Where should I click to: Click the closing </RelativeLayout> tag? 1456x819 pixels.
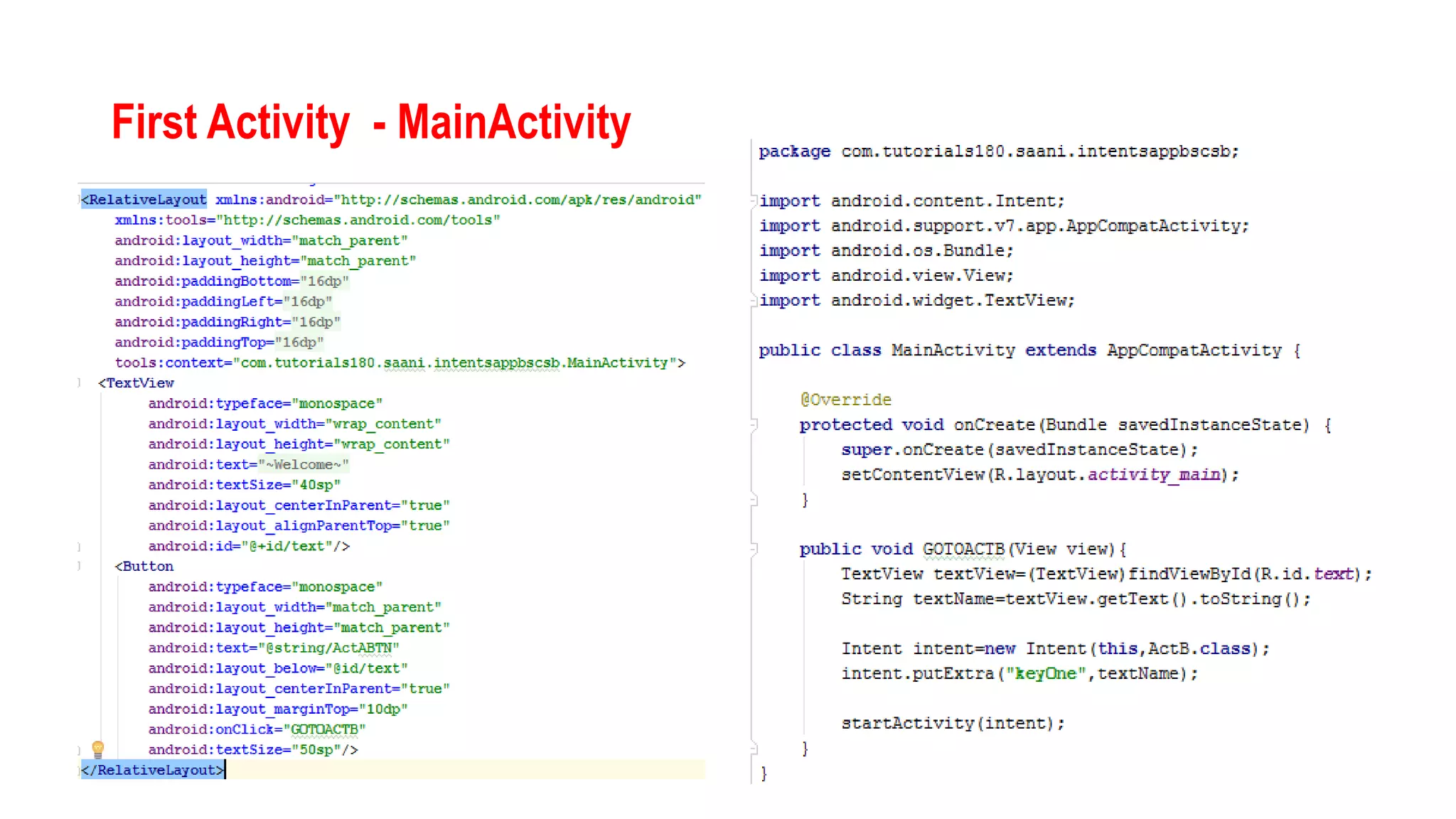153,770
